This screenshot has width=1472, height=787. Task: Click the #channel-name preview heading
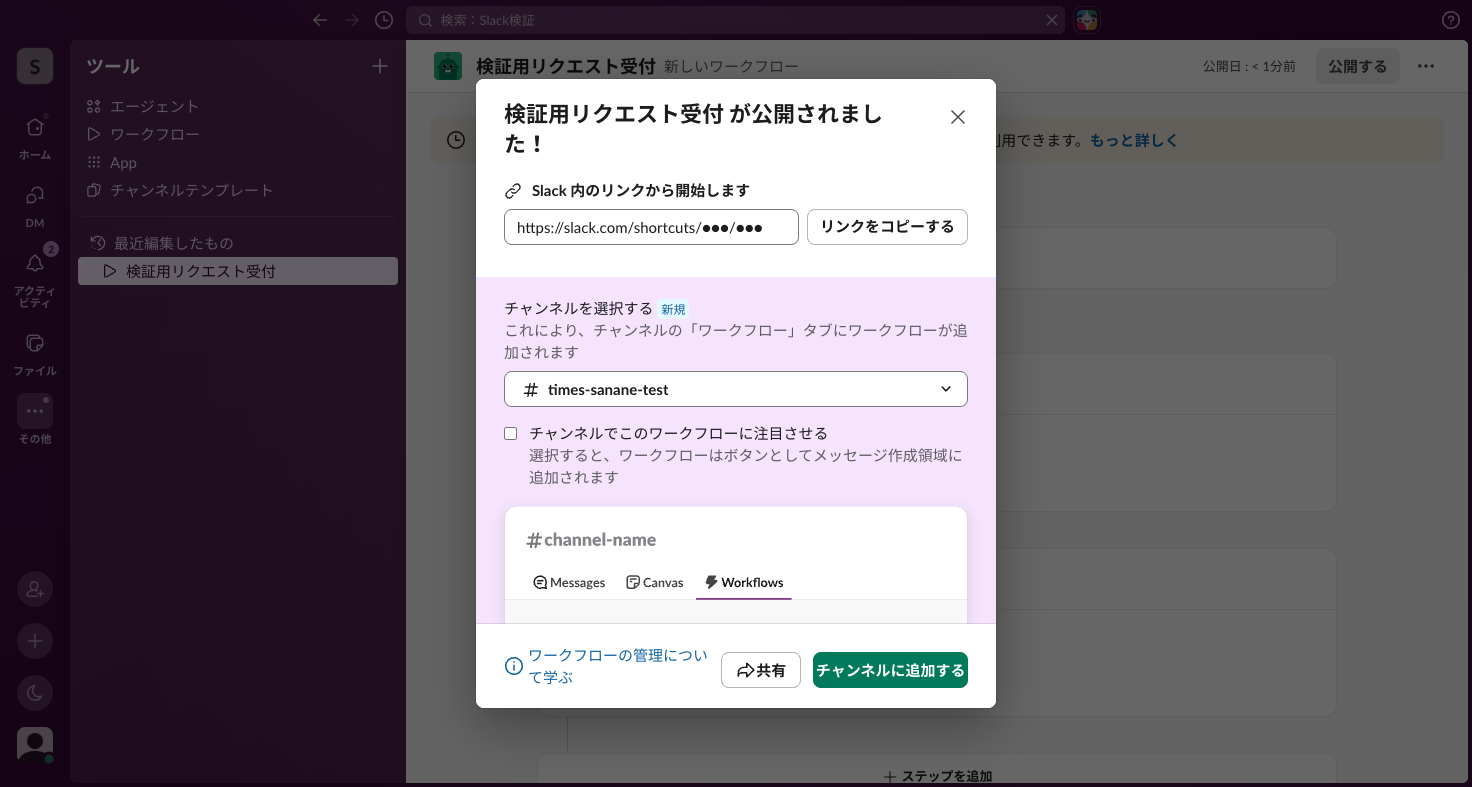pos(591,540)
